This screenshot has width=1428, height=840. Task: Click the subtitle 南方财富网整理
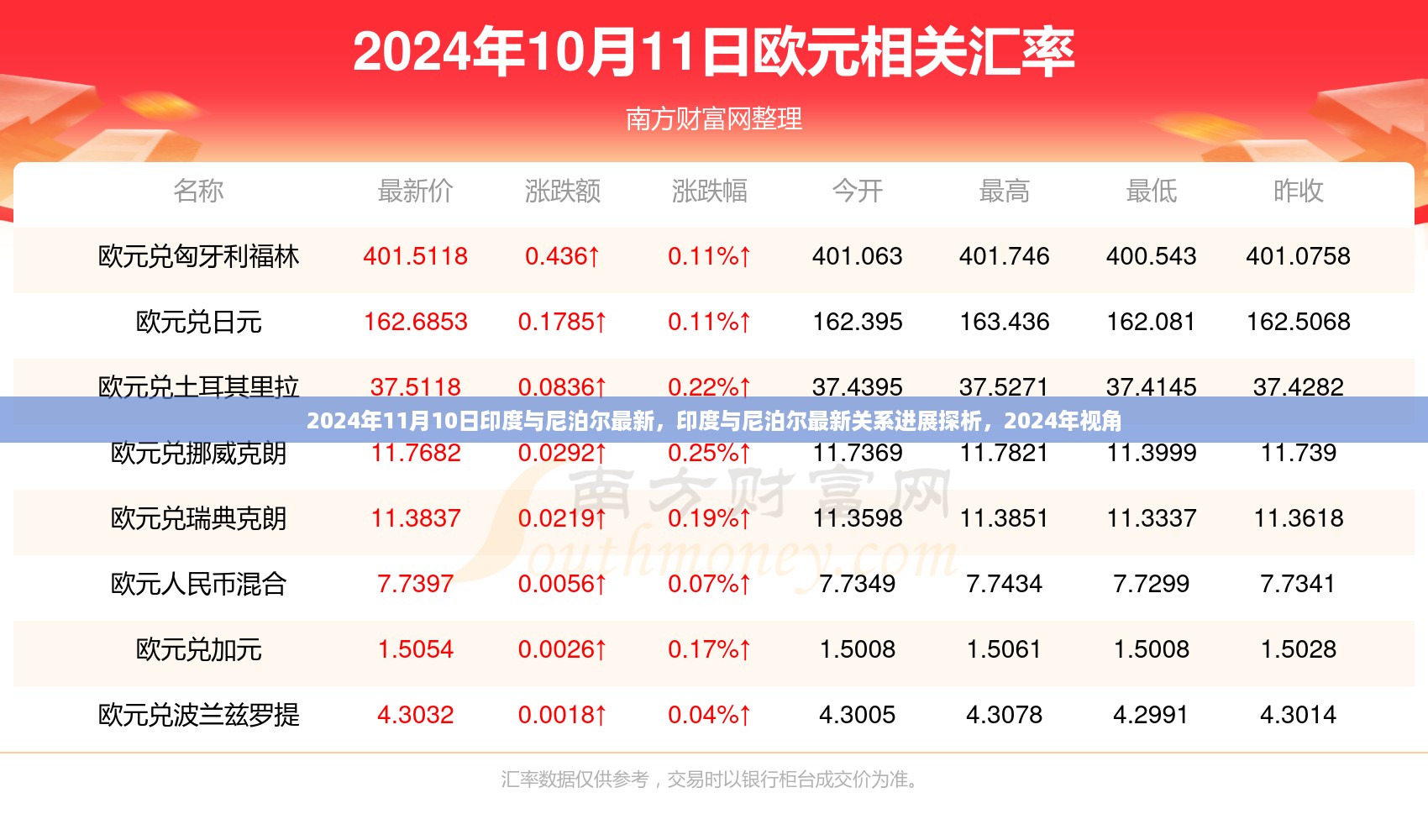[x=714, y=119]
